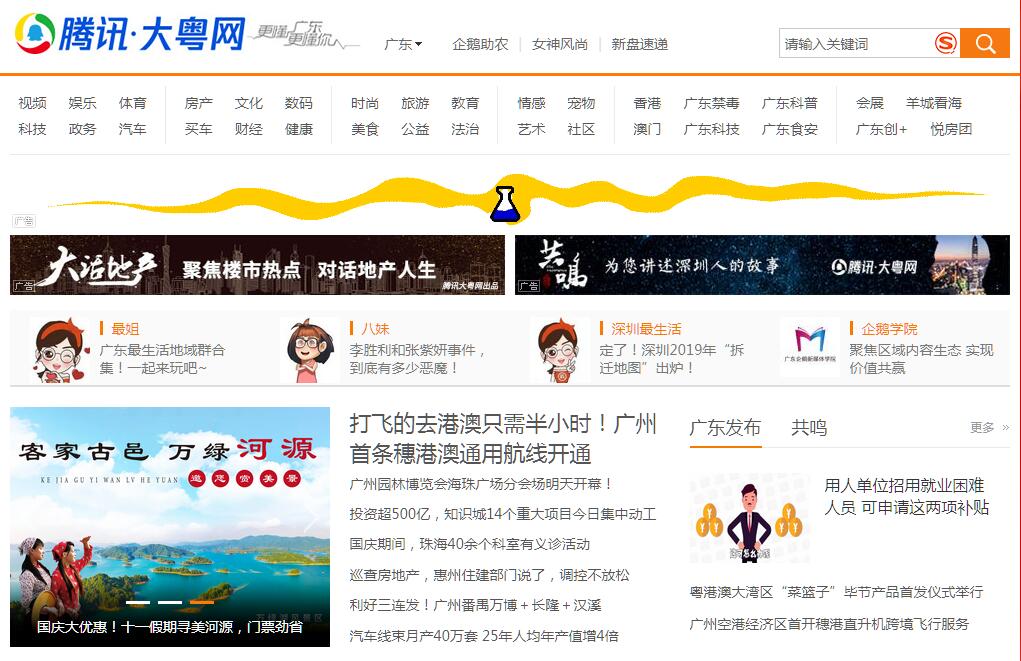Click the blue flask icon on yellow banner
This screenshot has height=661, width=1021.
pyautogui.click(x=505, y=203)
